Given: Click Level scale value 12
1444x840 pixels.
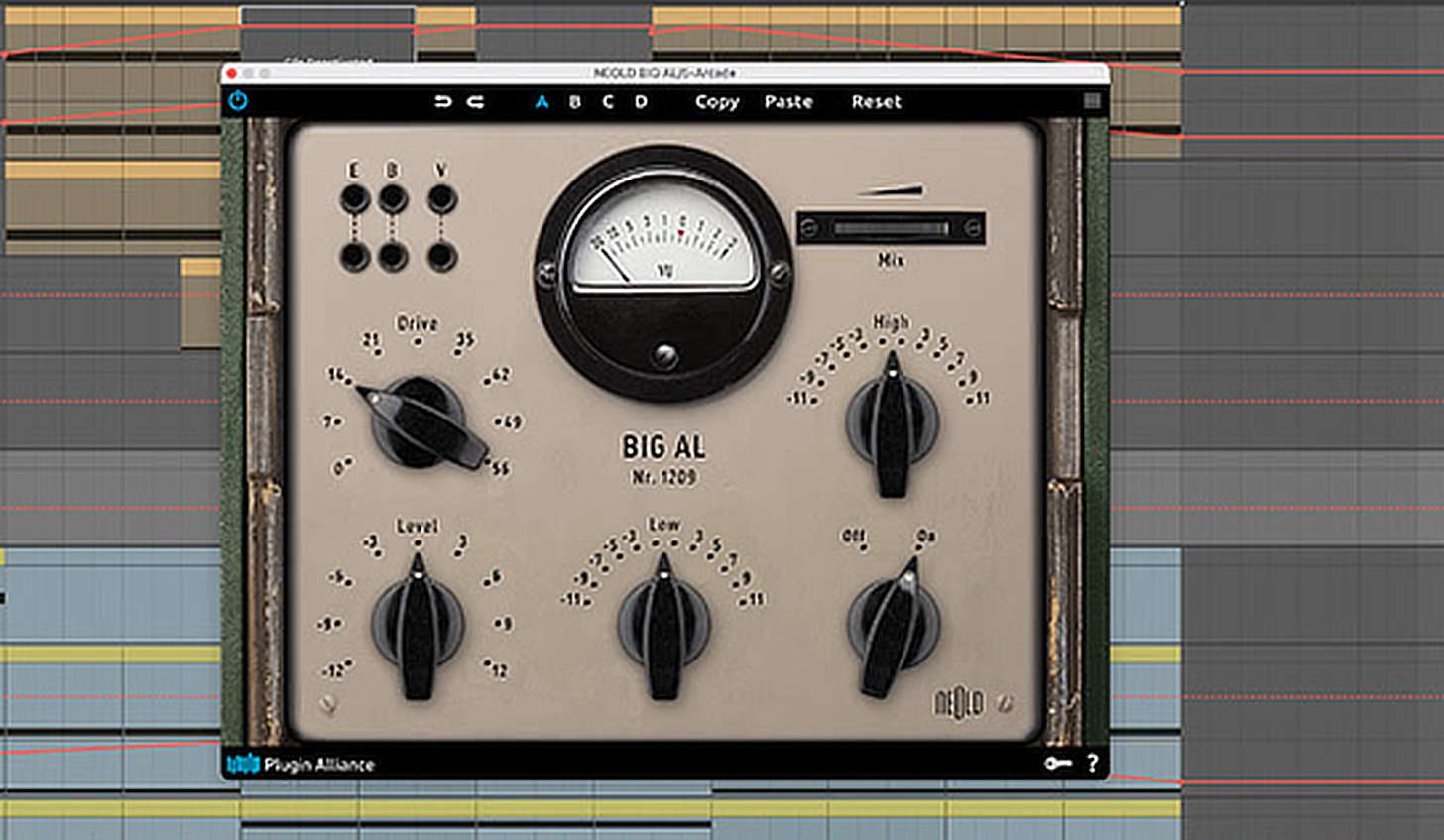Looking at the screenshot, I should click(x=498, y=670).
